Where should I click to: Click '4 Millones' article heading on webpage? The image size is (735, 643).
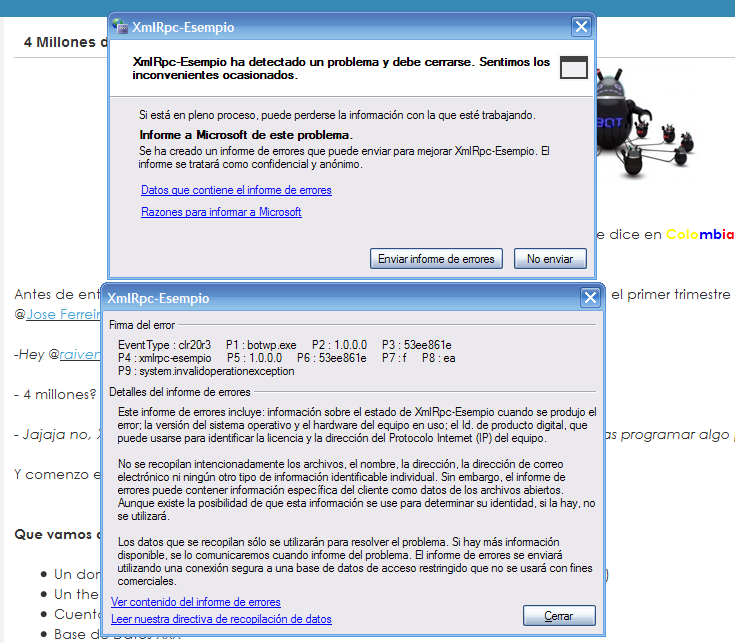pos(66,42)
